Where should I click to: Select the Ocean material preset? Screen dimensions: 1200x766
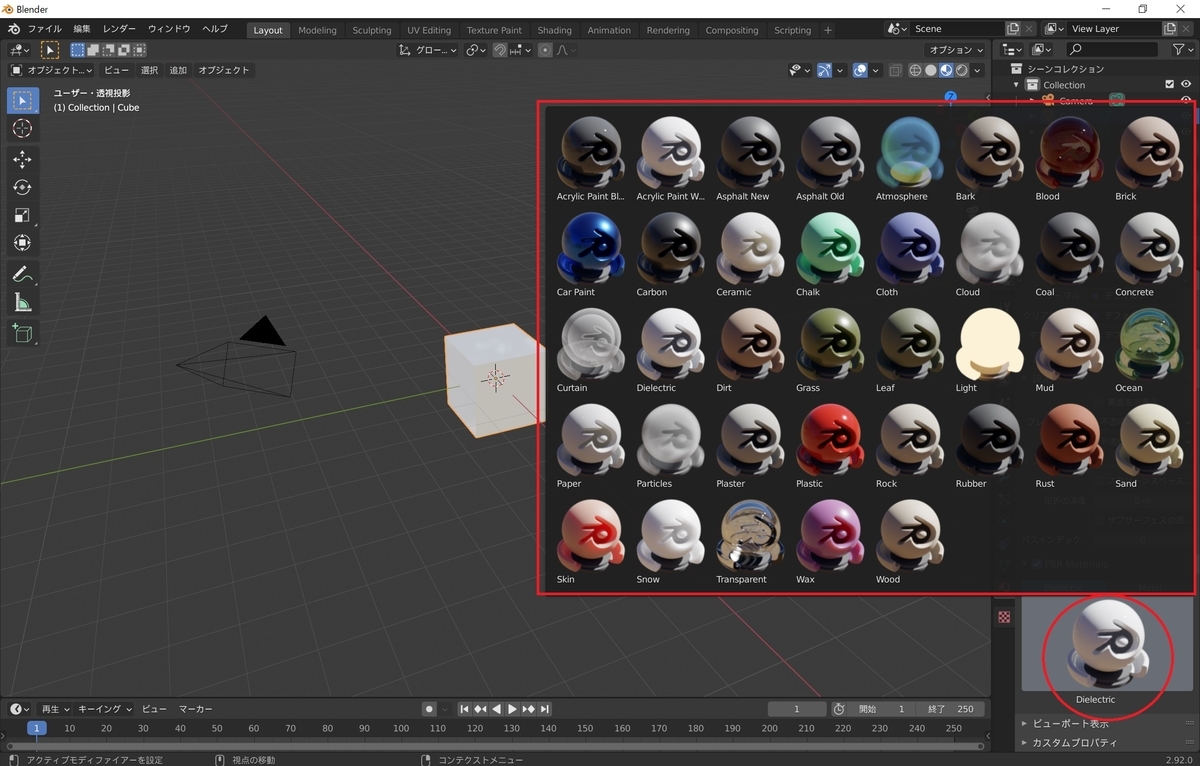point(1149,351)
